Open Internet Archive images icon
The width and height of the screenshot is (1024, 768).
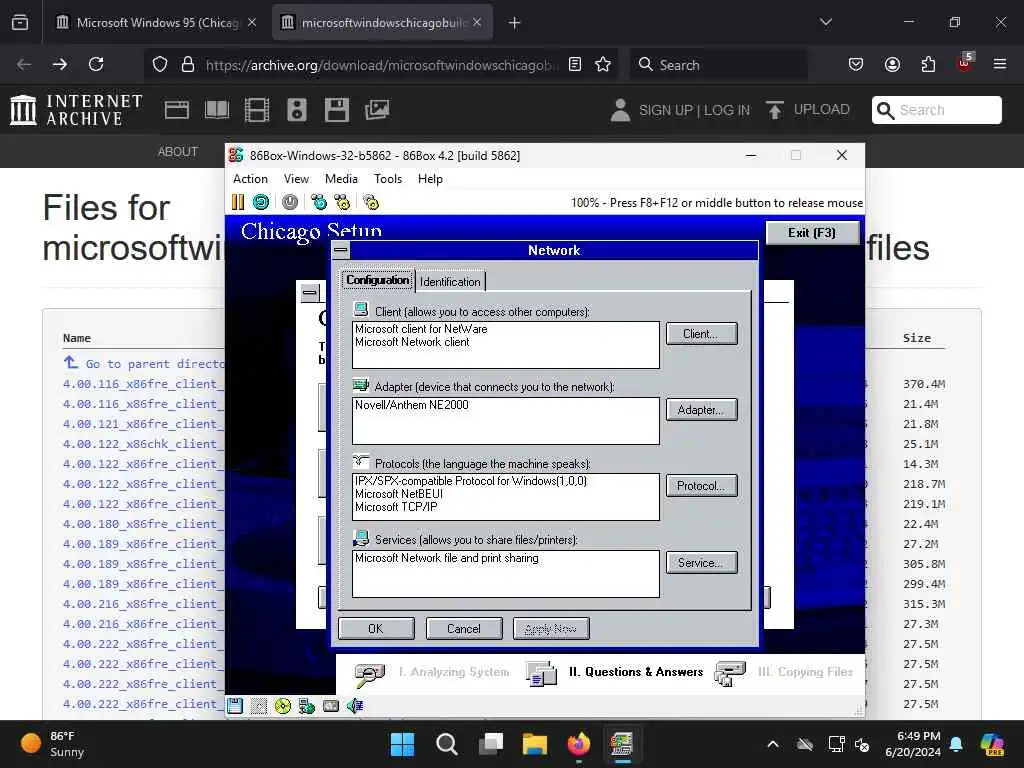pyautogui.click(x=377, y=110)
